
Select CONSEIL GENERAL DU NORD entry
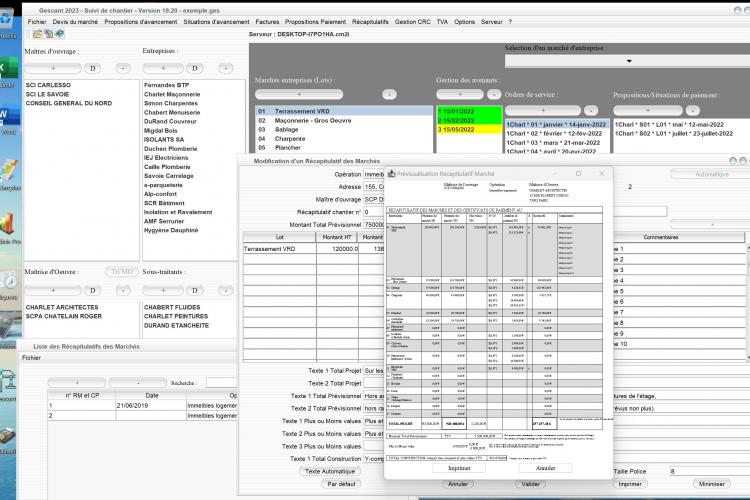69,103
